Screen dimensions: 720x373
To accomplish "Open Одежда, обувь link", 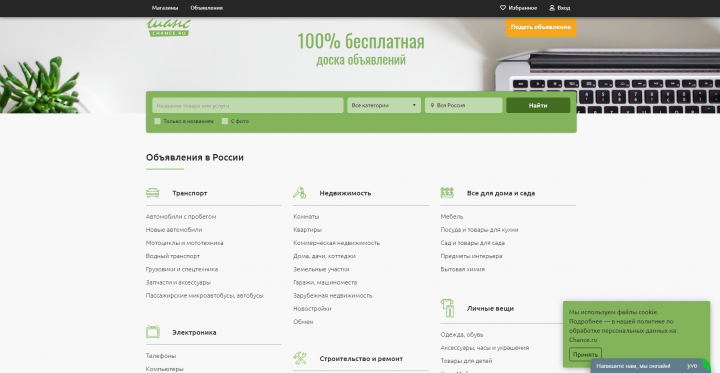I will click(462, 335).
